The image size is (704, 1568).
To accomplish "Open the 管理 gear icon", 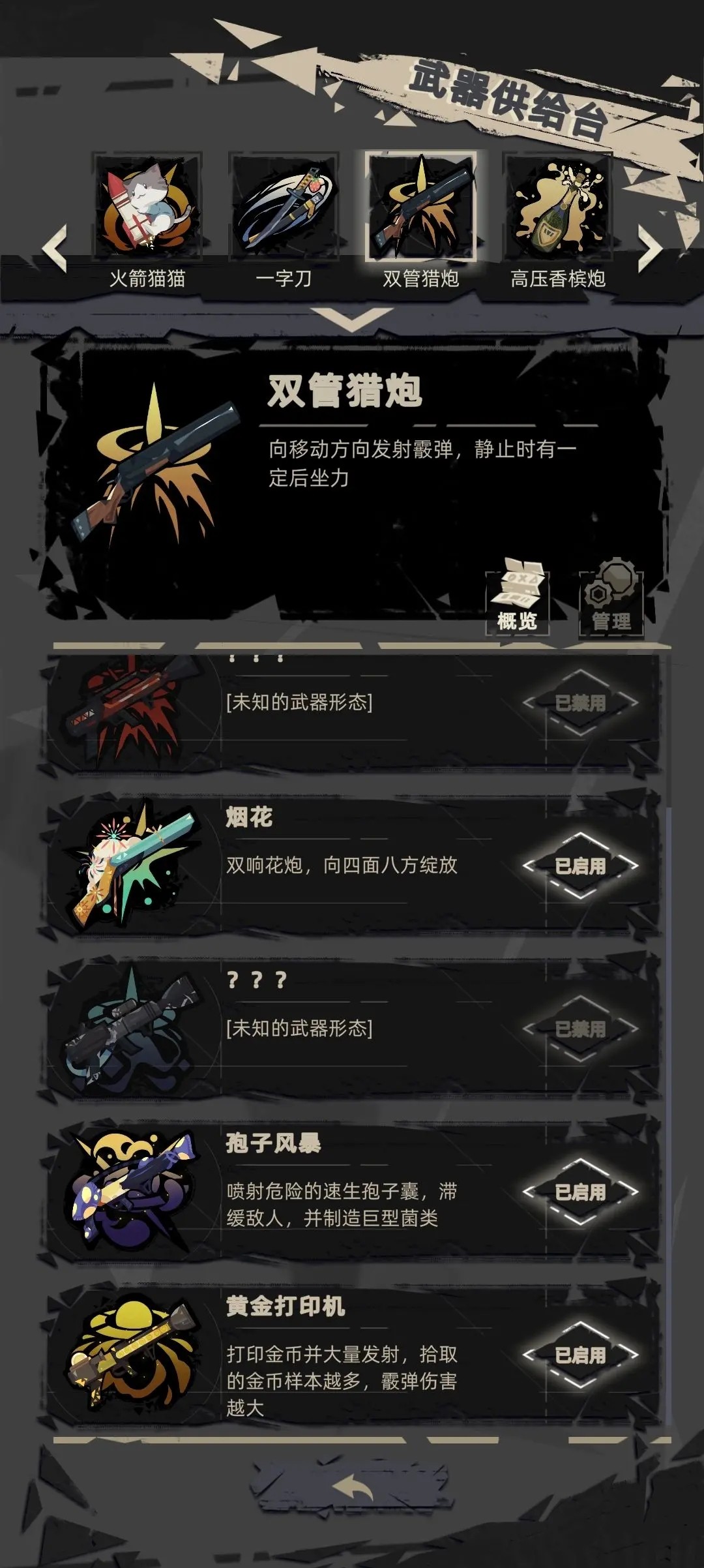I will (x=611, y=597).
